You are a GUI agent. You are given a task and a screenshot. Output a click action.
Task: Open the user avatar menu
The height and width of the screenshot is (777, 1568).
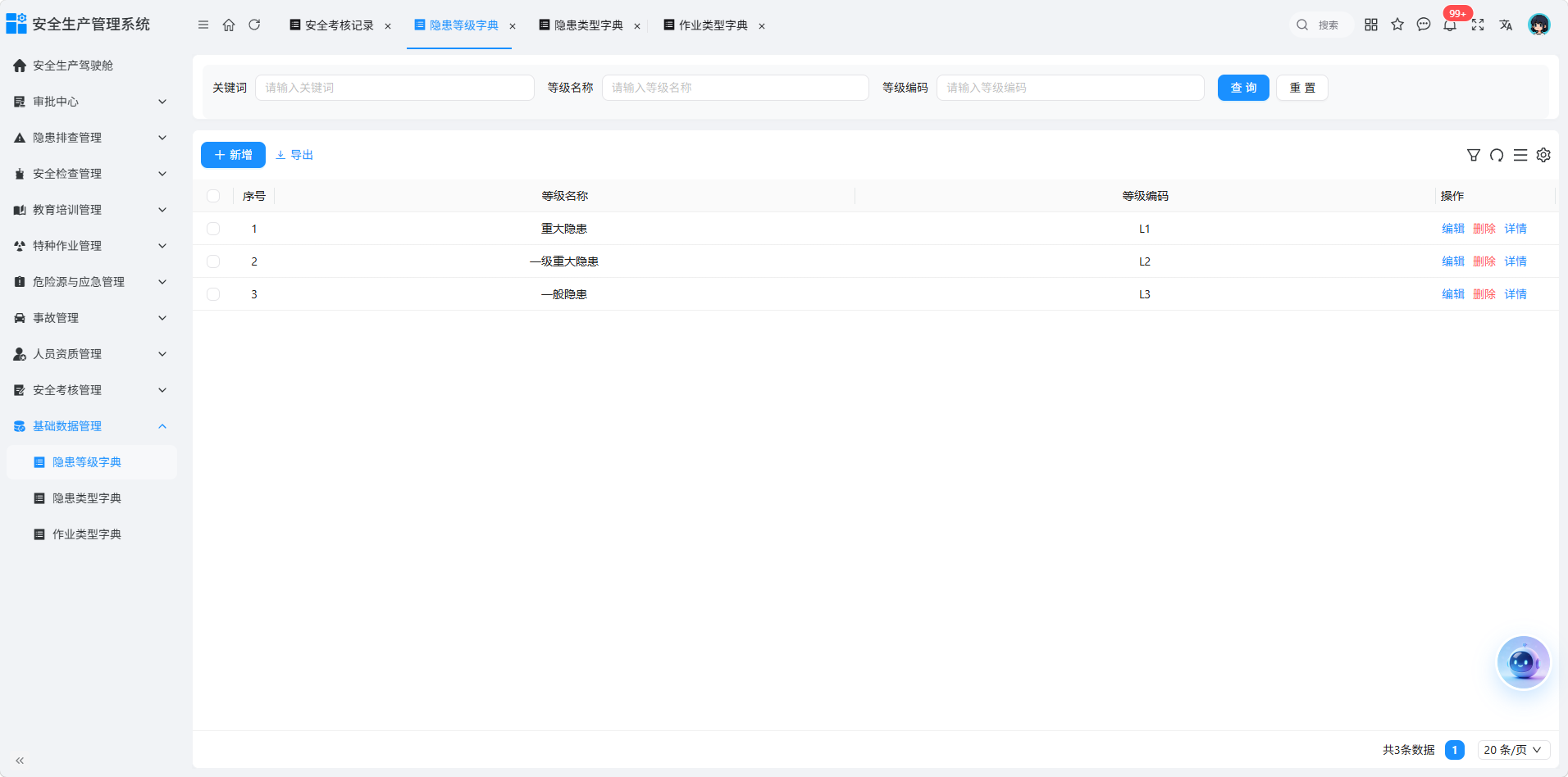[x=1539, y=25]
